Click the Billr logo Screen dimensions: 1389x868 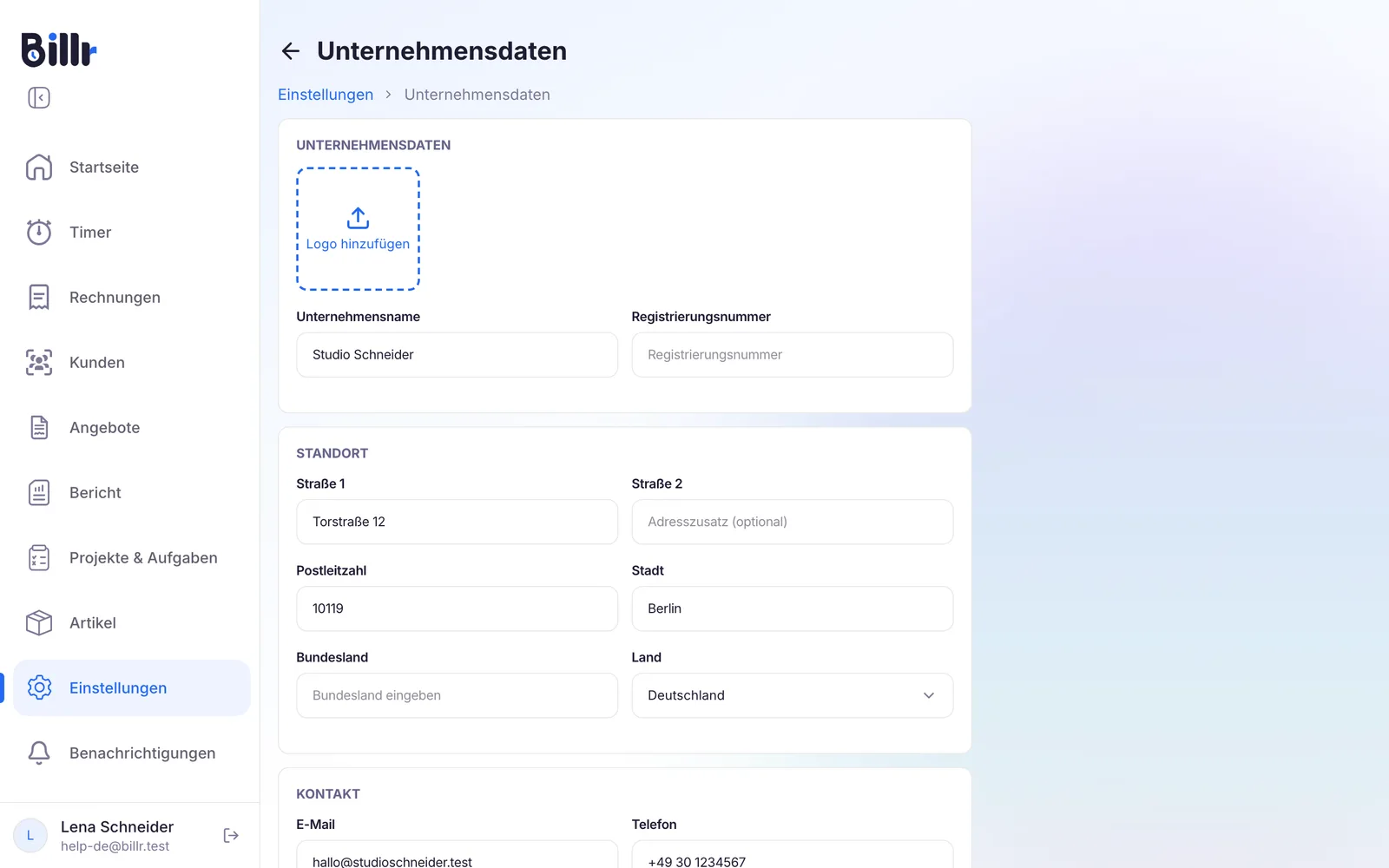58,49
